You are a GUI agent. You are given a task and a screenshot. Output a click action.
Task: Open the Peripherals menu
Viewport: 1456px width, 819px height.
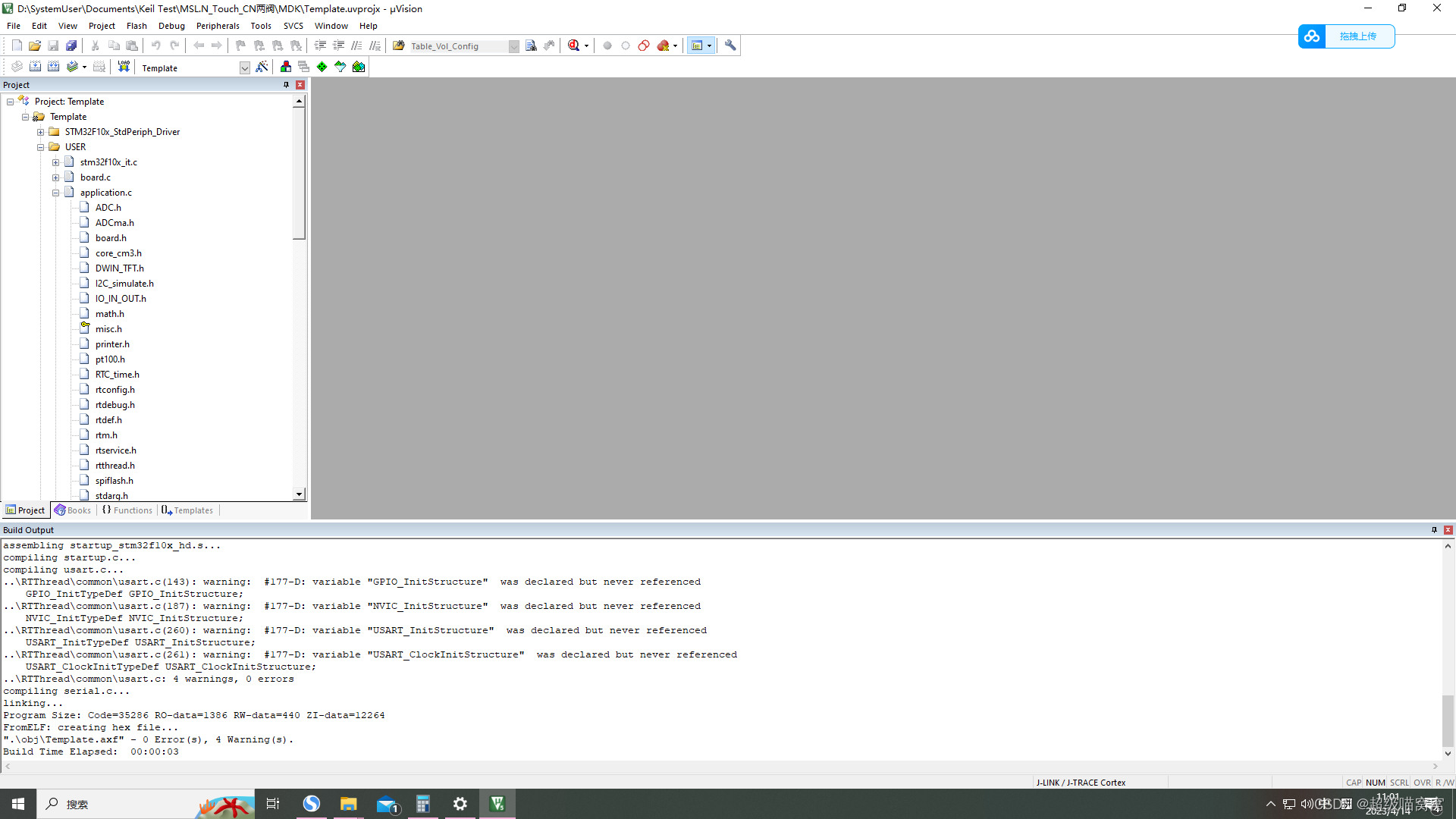(218, 26)
